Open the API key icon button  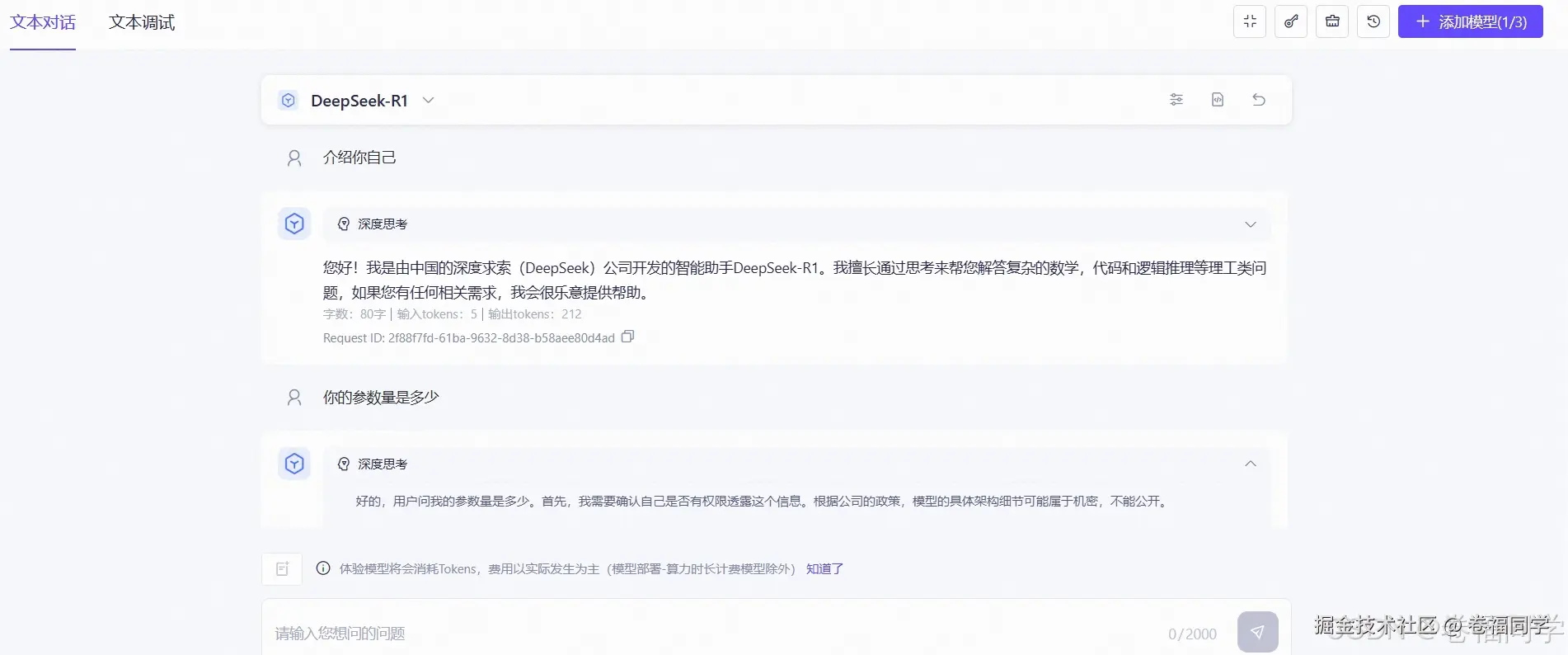click(x=1291, y=21)
